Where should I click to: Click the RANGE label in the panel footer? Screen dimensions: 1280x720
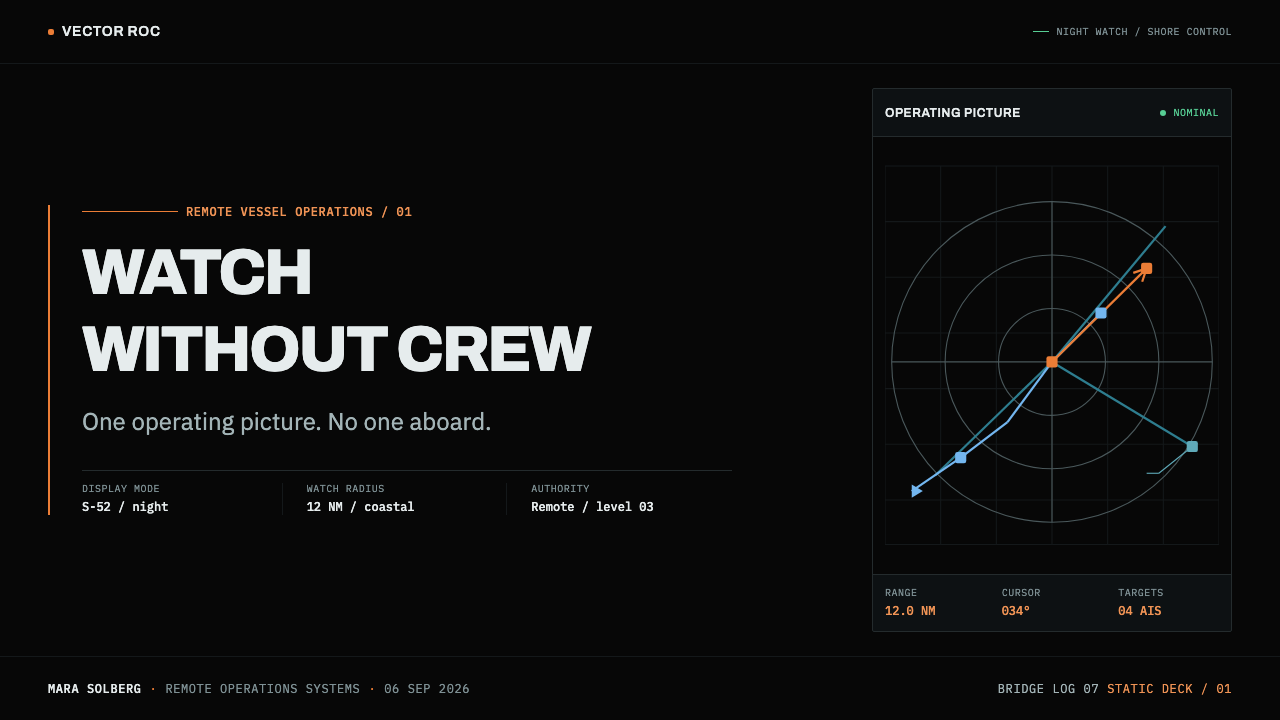click(x=901, y=593)
